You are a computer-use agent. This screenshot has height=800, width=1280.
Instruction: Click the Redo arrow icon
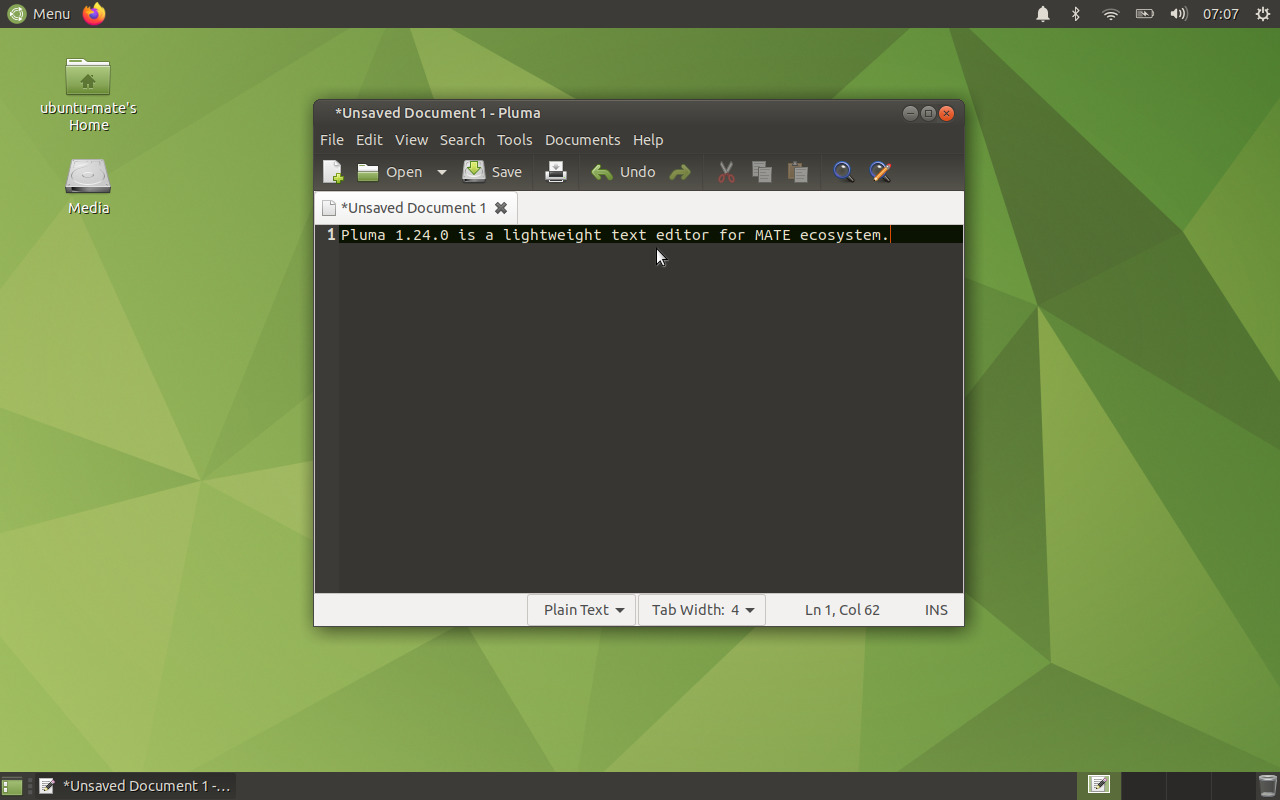pyautogui.click(x=680, y=172)
